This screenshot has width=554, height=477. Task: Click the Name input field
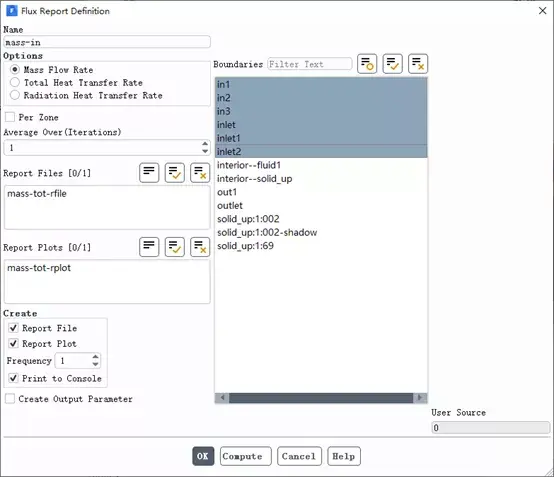click(x=107, y=42)
